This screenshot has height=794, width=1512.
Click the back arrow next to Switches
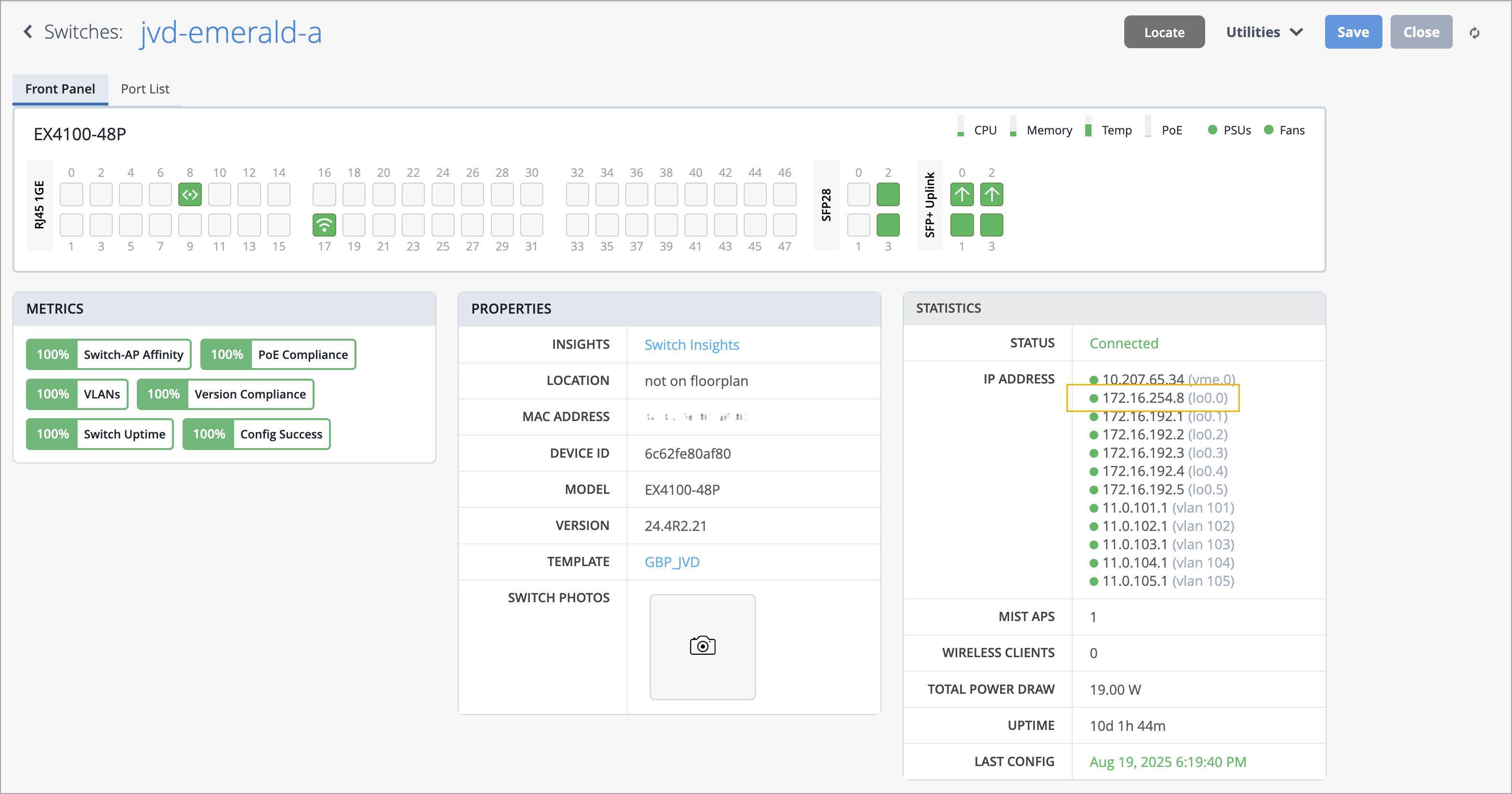27,32
